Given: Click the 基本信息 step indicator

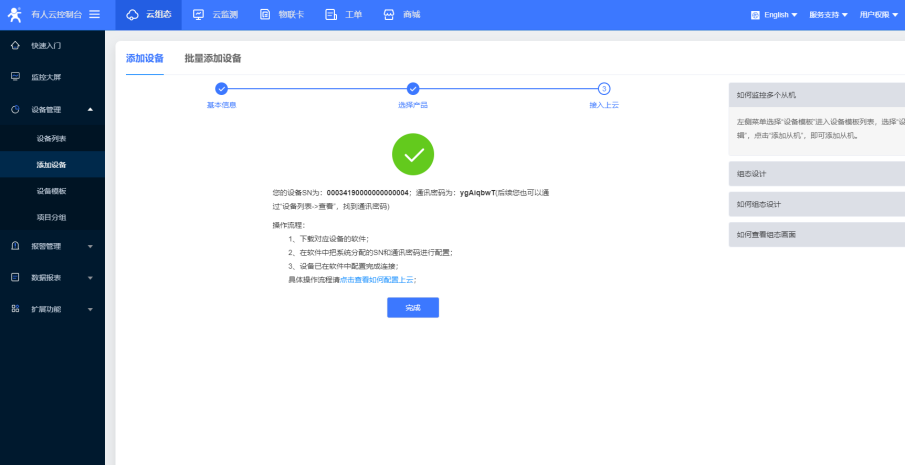Looking at the screenshot, I should pos(221,90).
